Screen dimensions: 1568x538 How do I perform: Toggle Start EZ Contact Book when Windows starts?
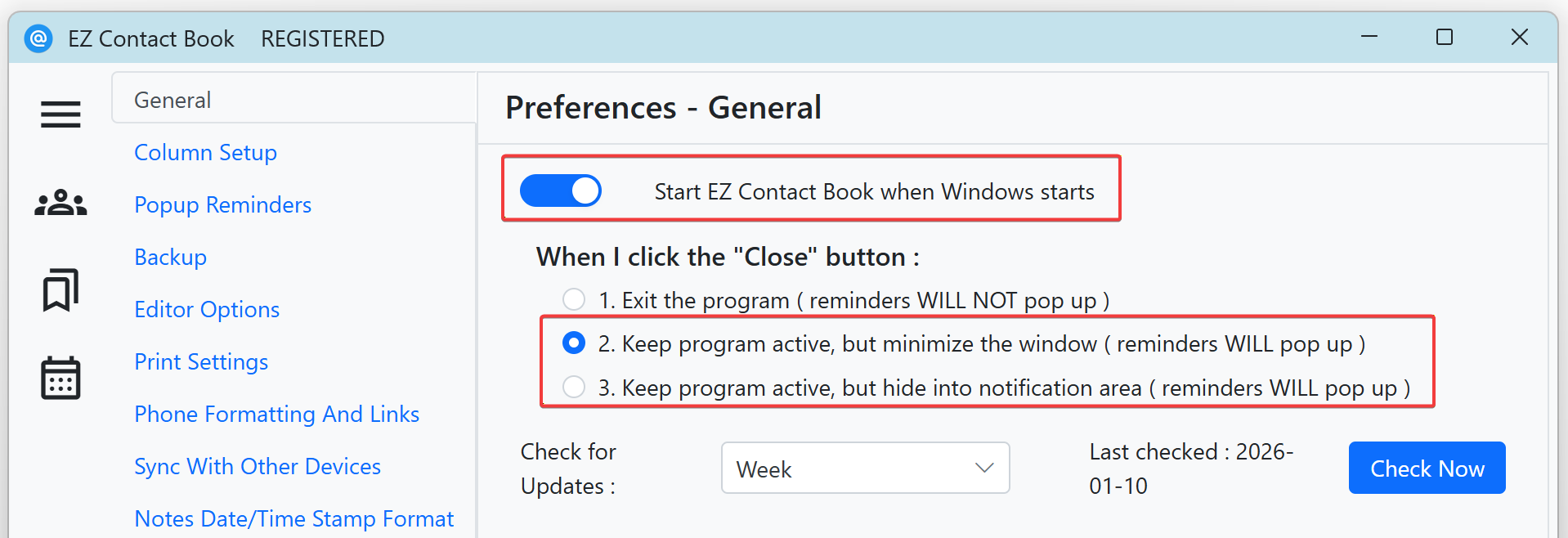[x=561, y=190]
